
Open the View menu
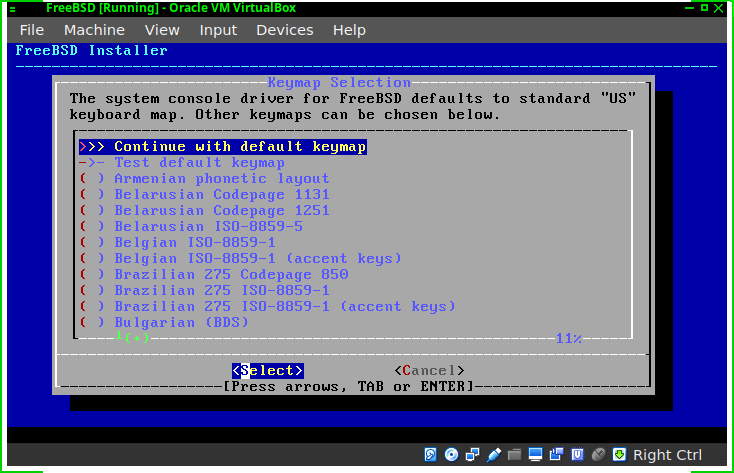click(162, 30)
